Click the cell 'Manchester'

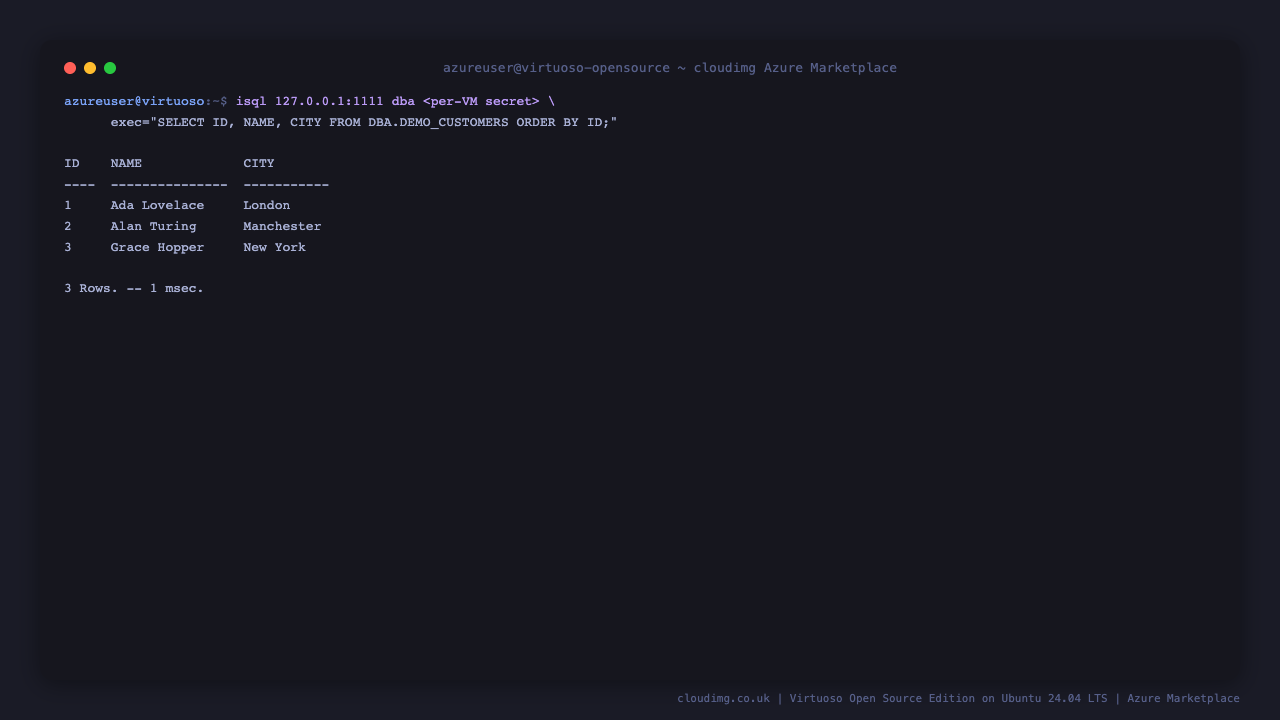point(282,226)
